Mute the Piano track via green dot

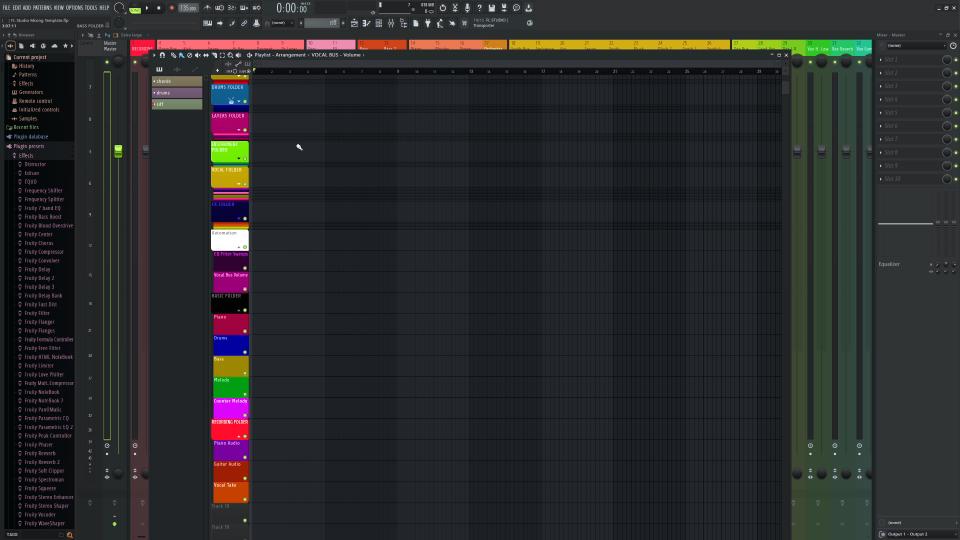pos(245,331)
